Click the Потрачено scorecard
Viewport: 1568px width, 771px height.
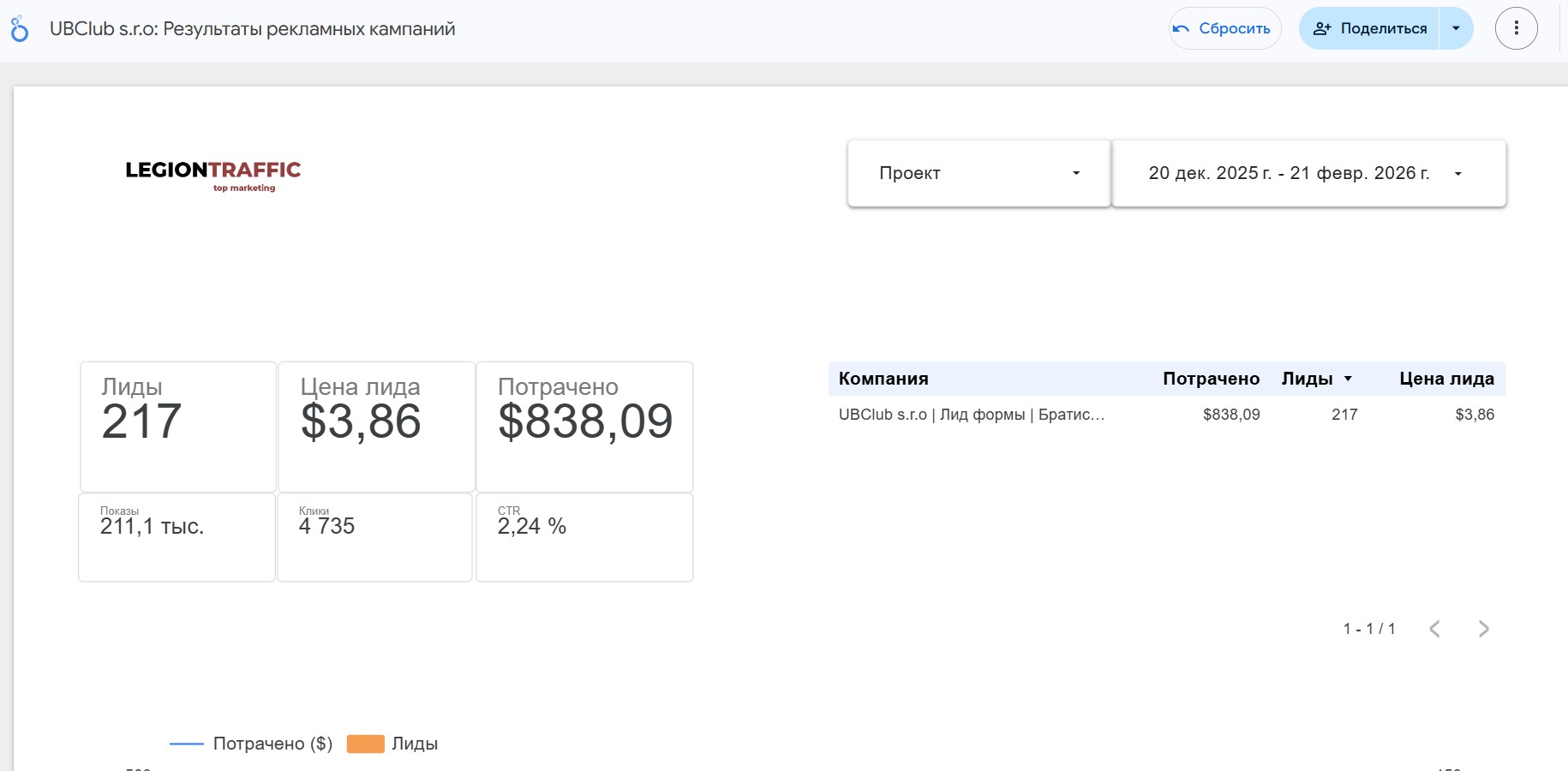point(584,427)
